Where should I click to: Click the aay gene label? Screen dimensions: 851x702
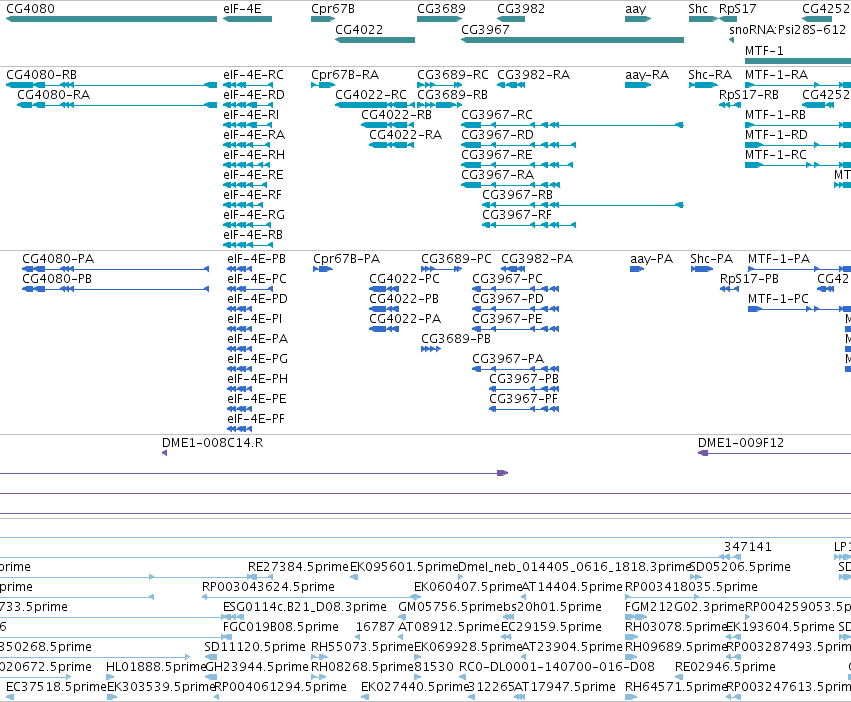coord(636,9)
